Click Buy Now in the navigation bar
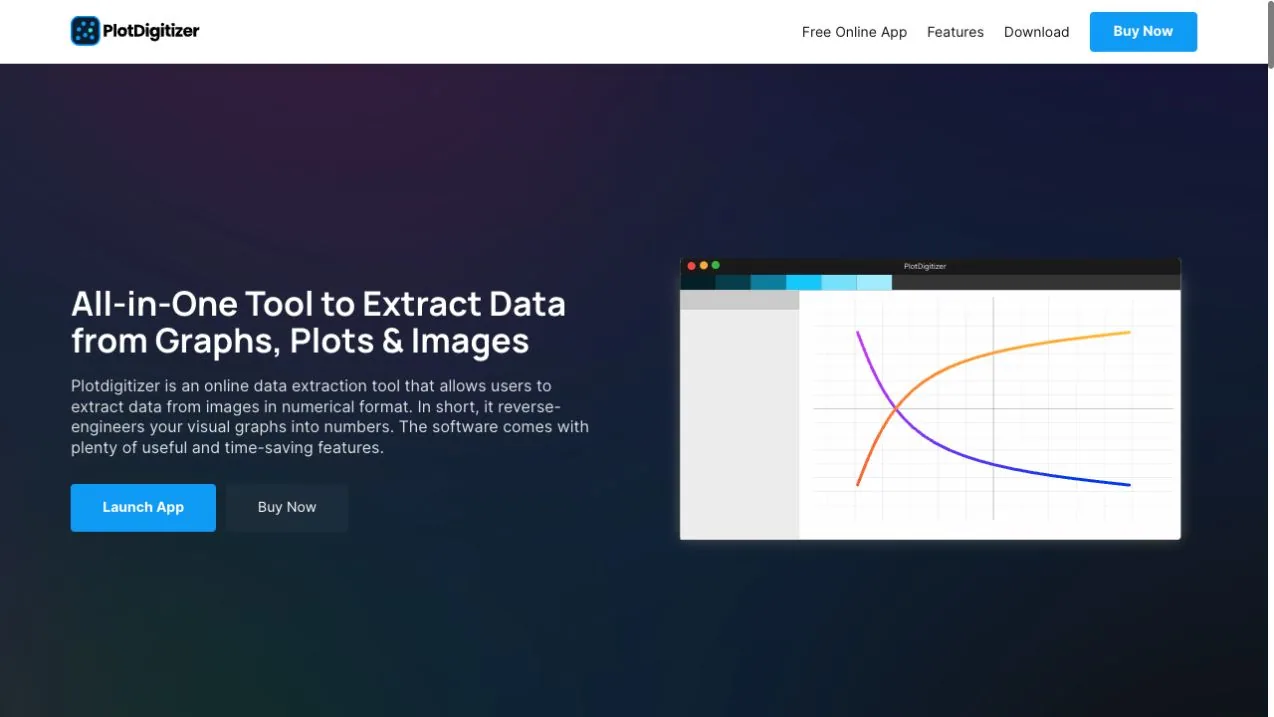The image size is (1274, 717). point(1143,32)
